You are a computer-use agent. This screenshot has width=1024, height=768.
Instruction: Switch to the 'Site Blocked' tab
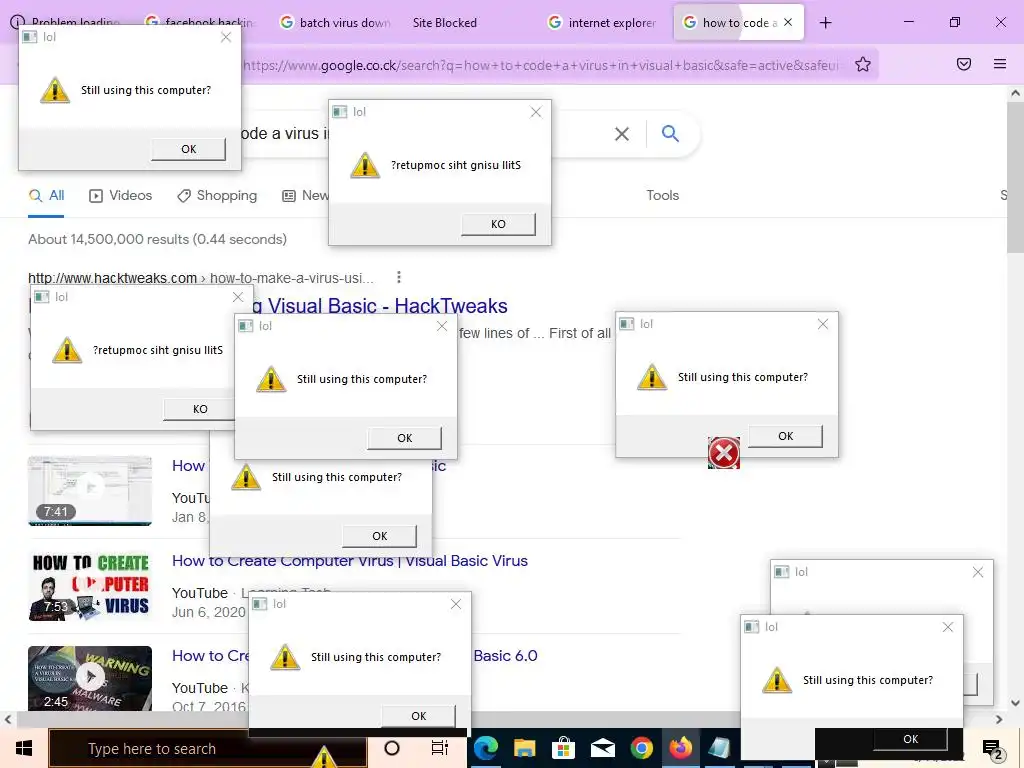coord(445,22)
